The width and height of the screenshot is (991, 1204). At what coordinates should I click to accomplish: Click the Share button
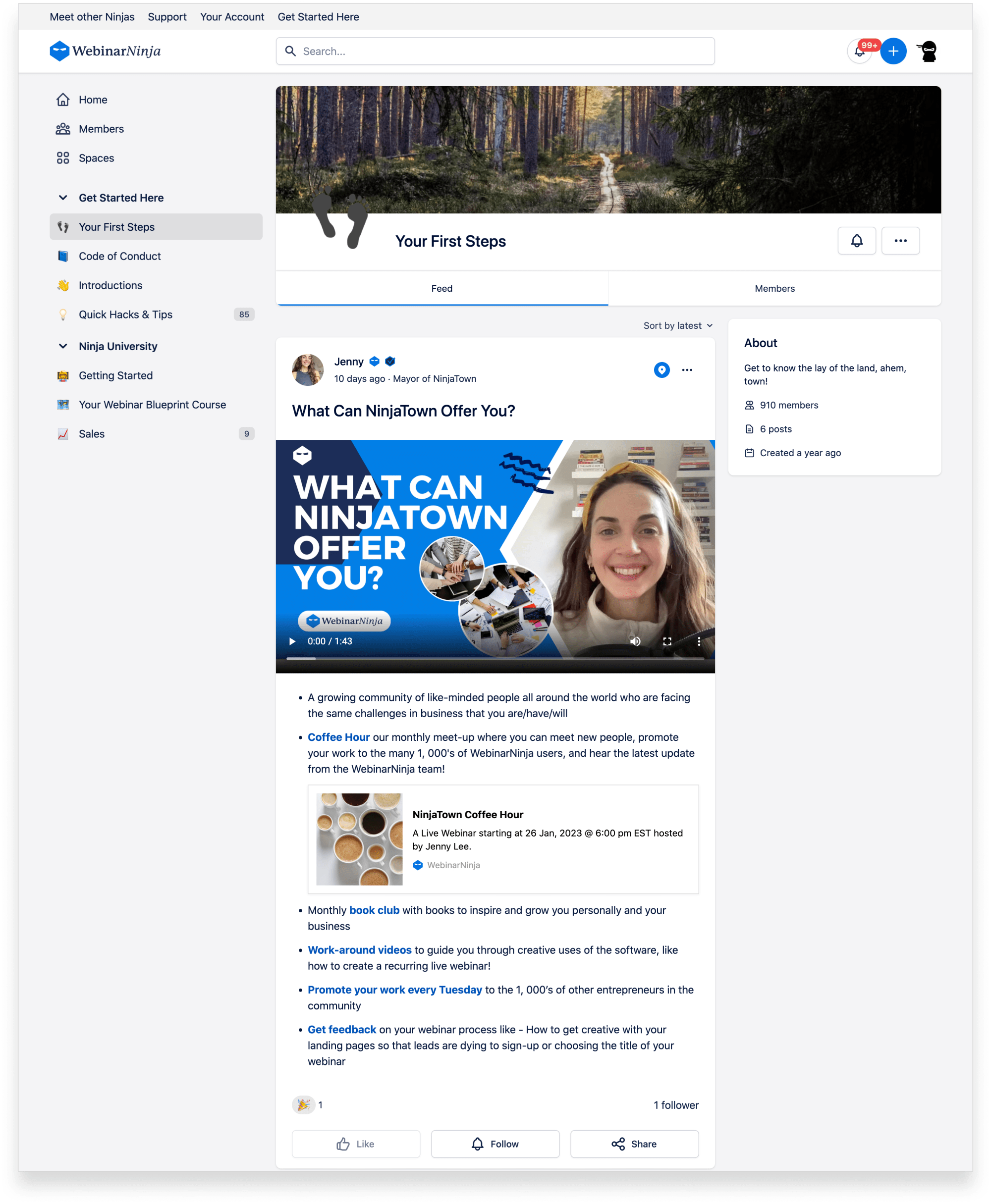coord(634,1144)
